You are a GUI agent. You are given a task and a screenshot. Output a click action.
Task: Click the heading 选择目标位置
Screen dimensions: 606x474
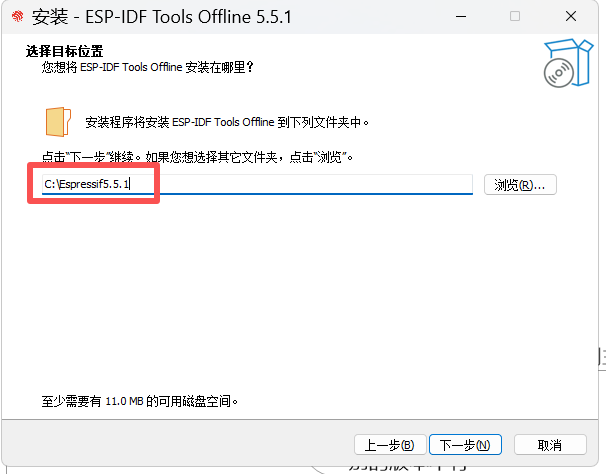(x=65, y=51)
